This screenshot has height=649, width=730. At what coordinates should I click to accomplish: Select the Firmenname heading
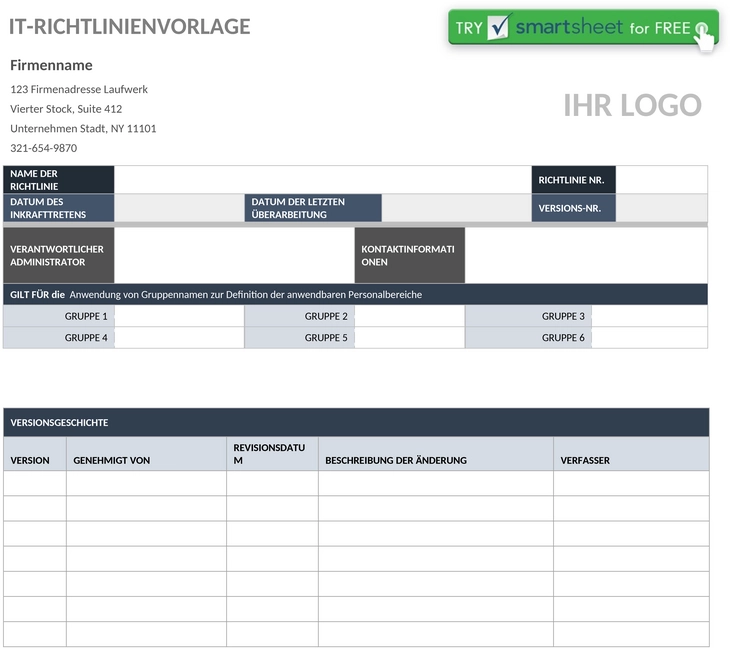click(x=51, y=65)
